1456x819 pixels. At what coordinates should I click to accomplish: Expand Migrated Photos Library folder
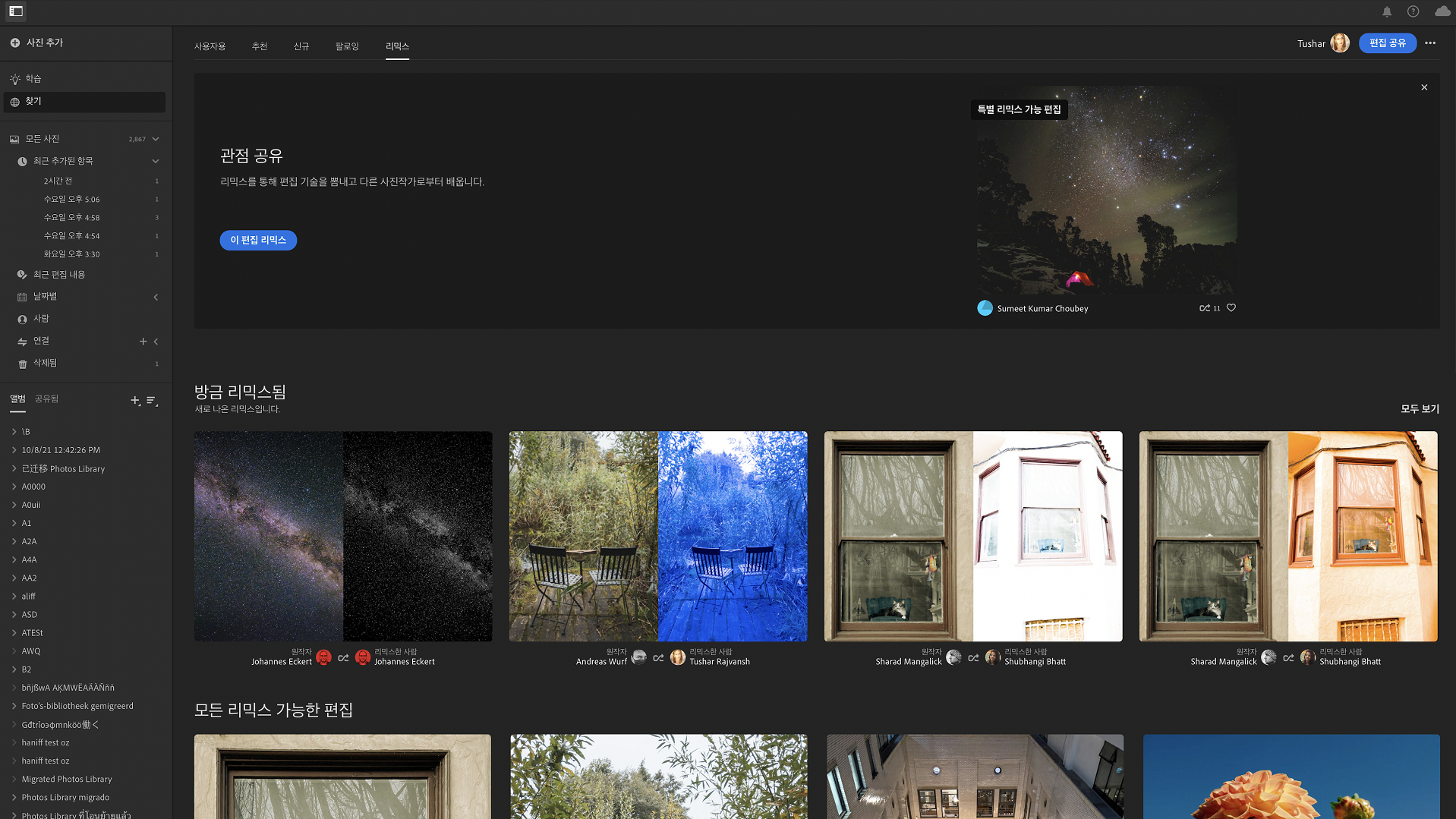[x=14, y=779]
